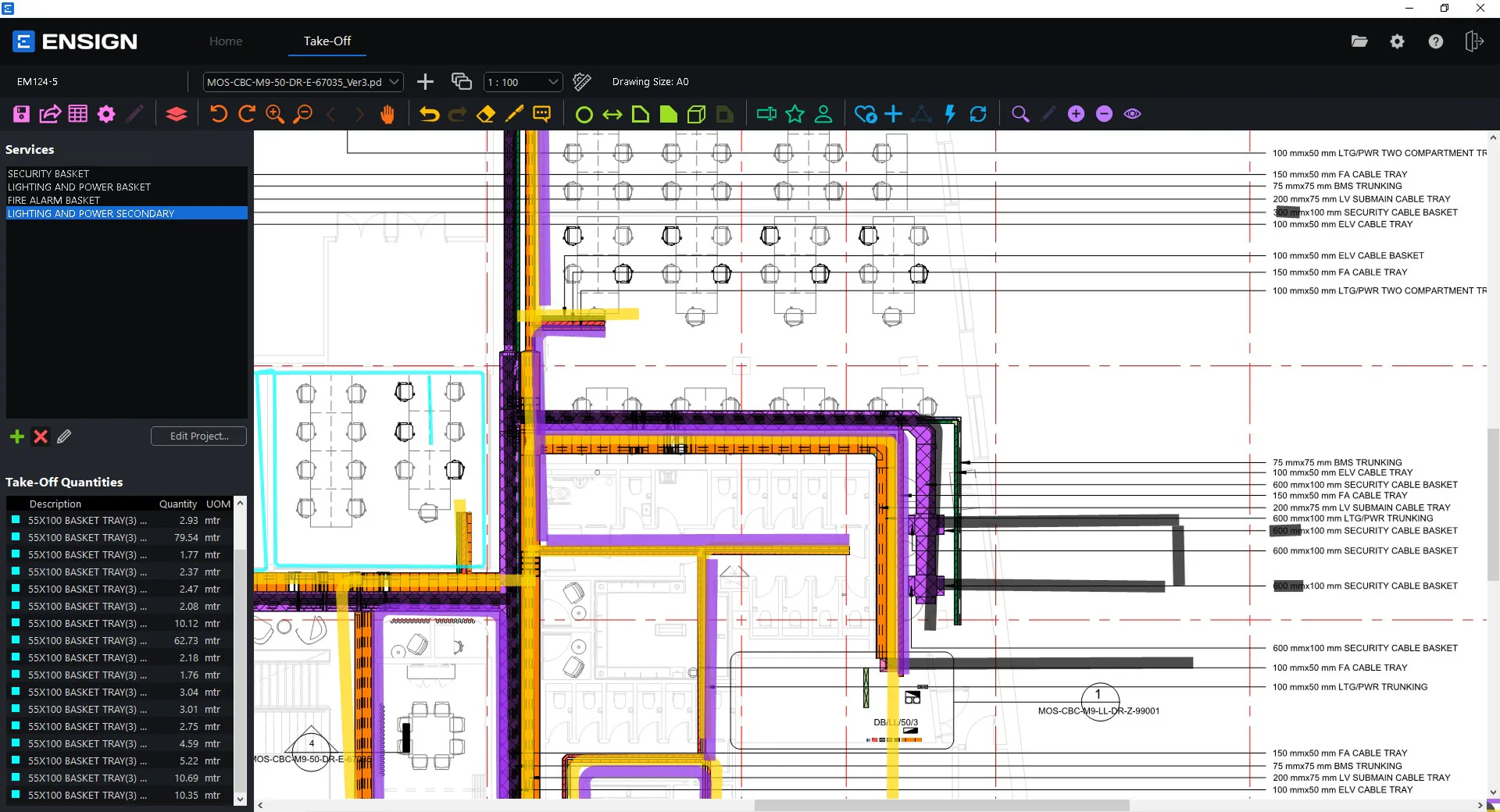The height and width of the screenshot is (812, 1500).
Task: Toggle the purple eye visibility icon
Action: tap(1132, 114)
